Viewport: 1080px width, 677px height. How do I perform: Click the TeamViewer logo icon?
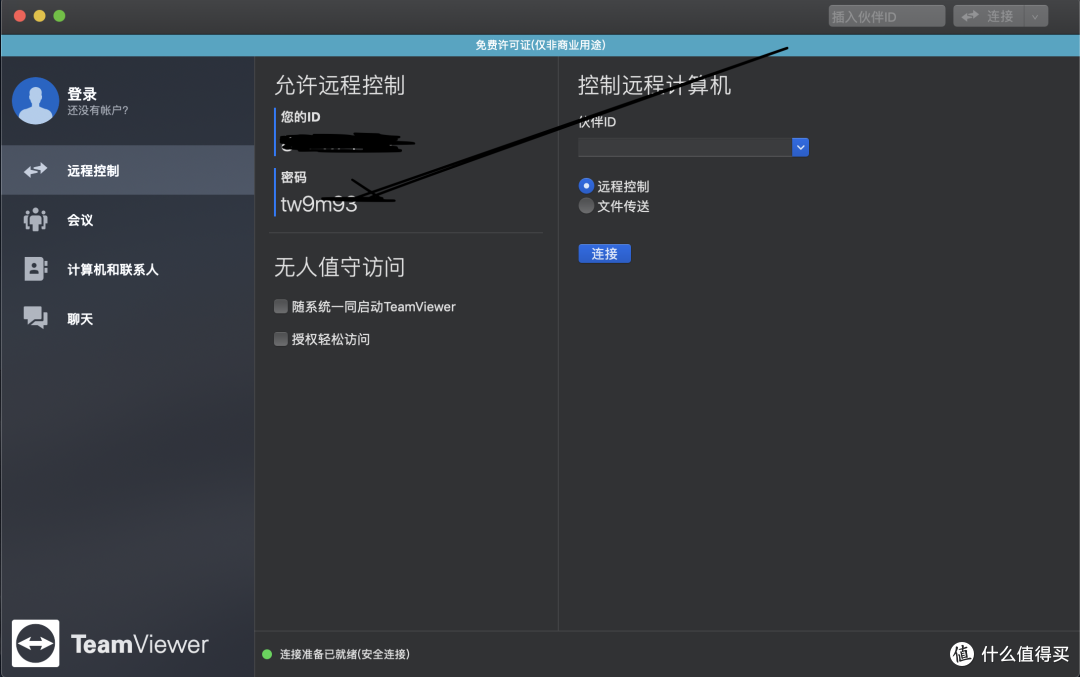[x=35, y=643]
